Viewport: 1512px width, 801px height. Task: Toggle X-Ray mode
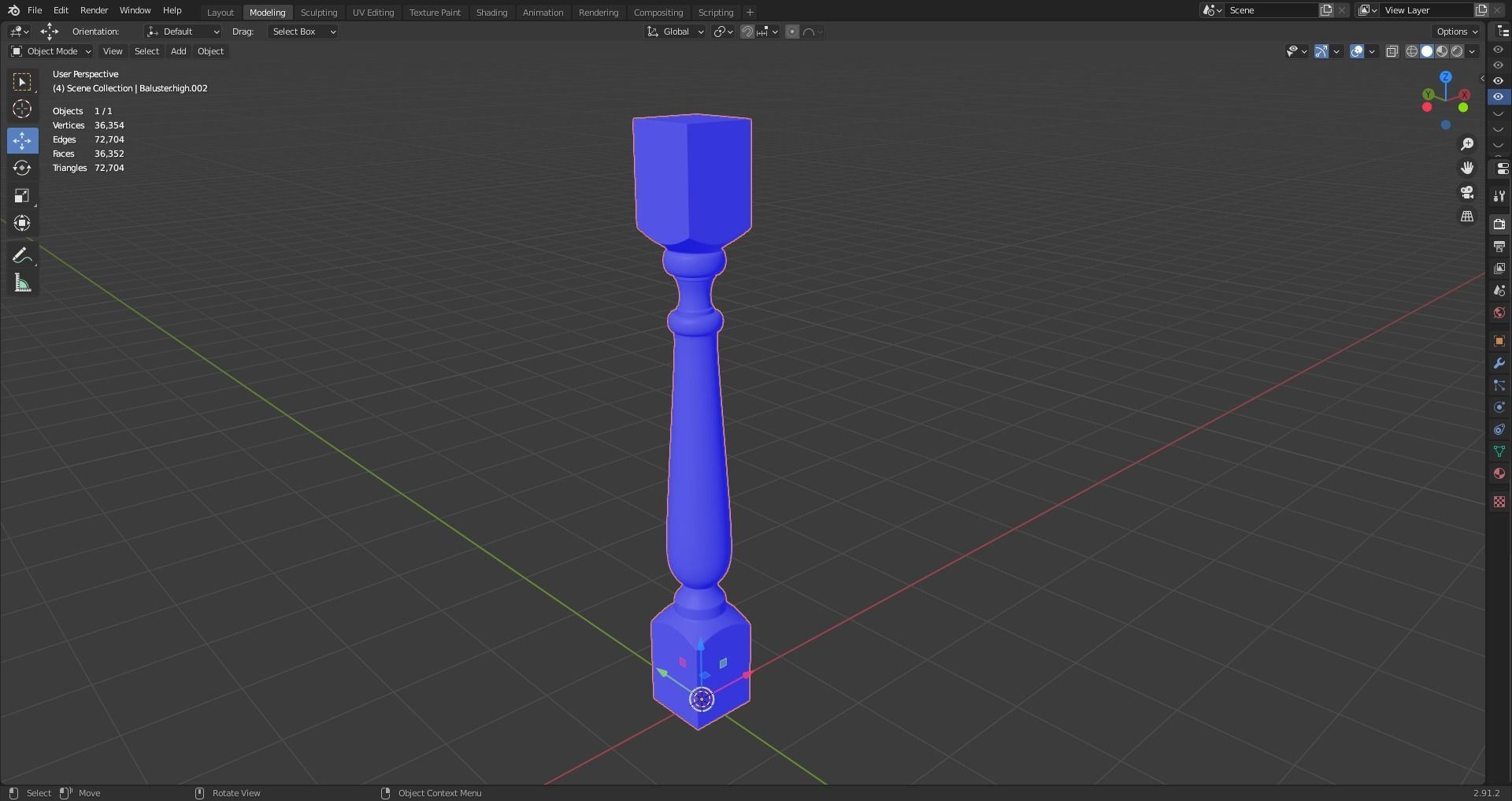(1392, 51)
